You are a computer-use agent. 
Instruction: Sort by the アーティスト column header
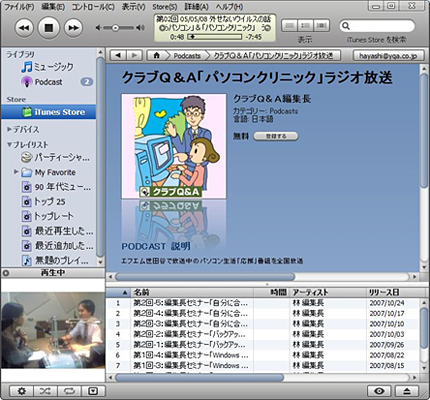point(328,292)
